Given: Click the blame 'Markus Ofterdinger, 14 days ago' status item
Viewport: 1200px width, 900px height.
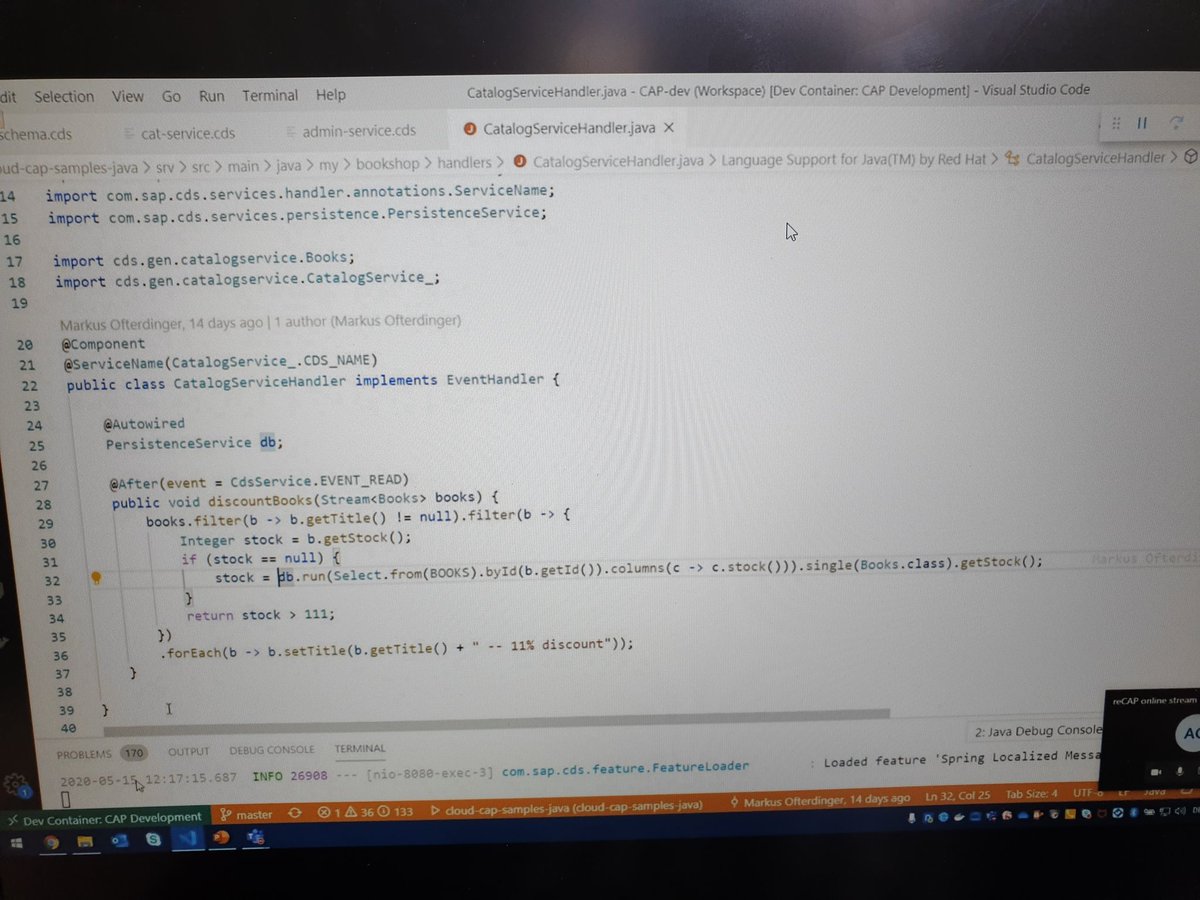Looking at the screenshot, I should click(820, 799).
